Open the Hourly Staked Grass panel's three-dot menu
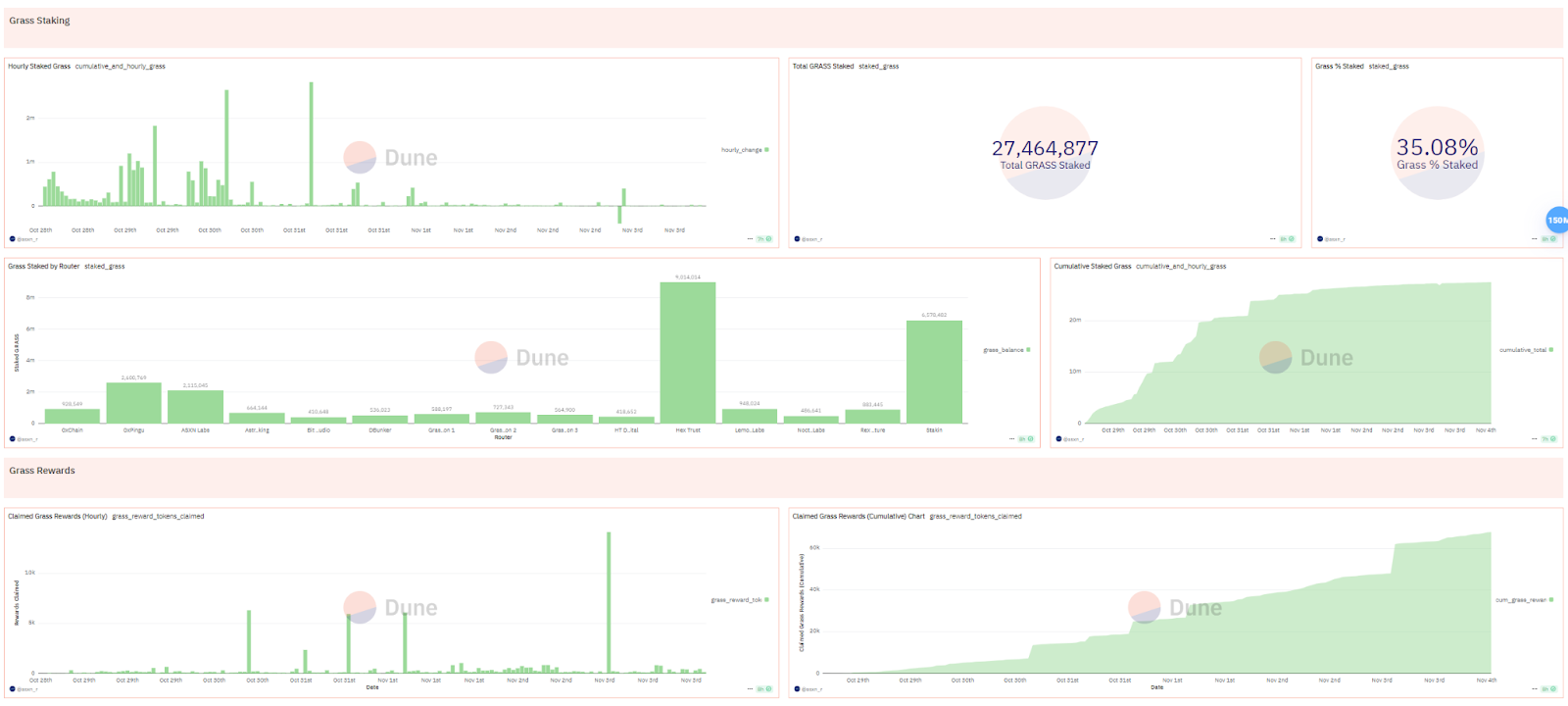This screenshot has height=706, width=1568. tap(750, 238)
